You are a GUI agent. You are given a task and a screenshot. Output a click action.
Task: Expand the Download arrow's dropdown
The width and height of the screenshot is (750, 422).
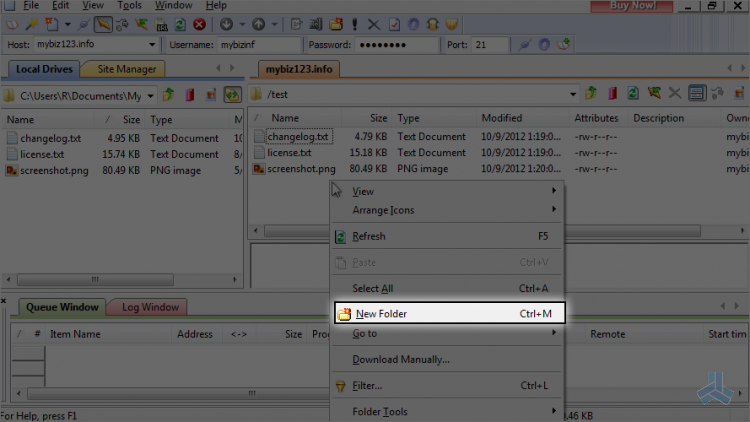(x=242, y=24)
